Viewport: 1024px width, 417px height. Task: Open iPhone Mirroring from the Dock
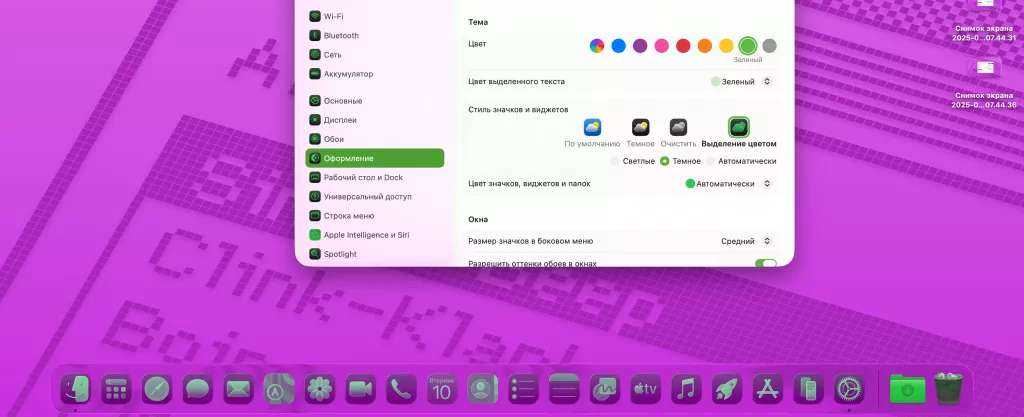click(808, 390)
